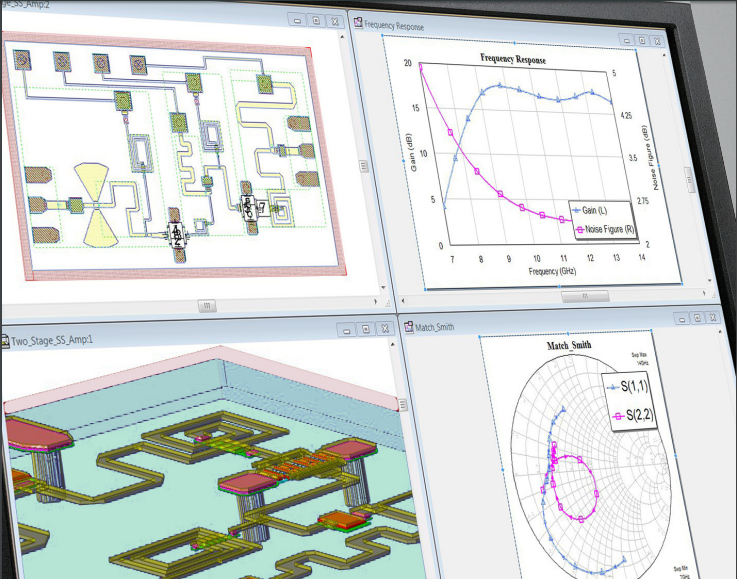Maximize the Match_Smith window
Viewport: 737px width, 579px height.
pyautogui.click(x=698, y=318)
